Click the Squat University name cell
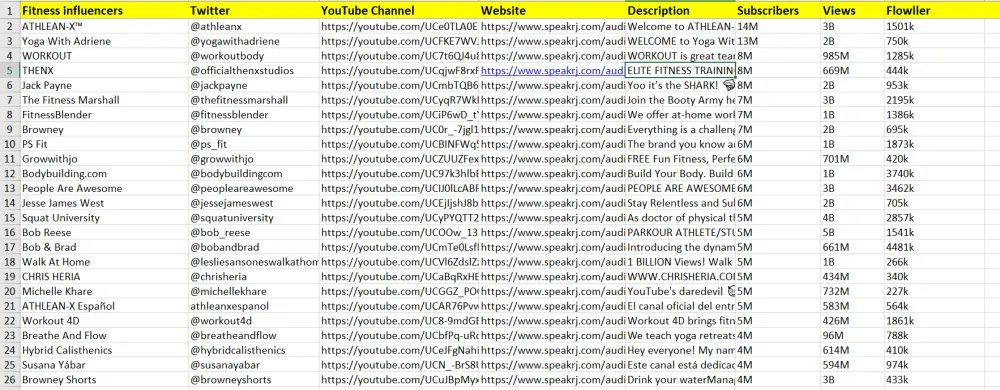Screen dimensions: 1000x390 pos(105,218)
